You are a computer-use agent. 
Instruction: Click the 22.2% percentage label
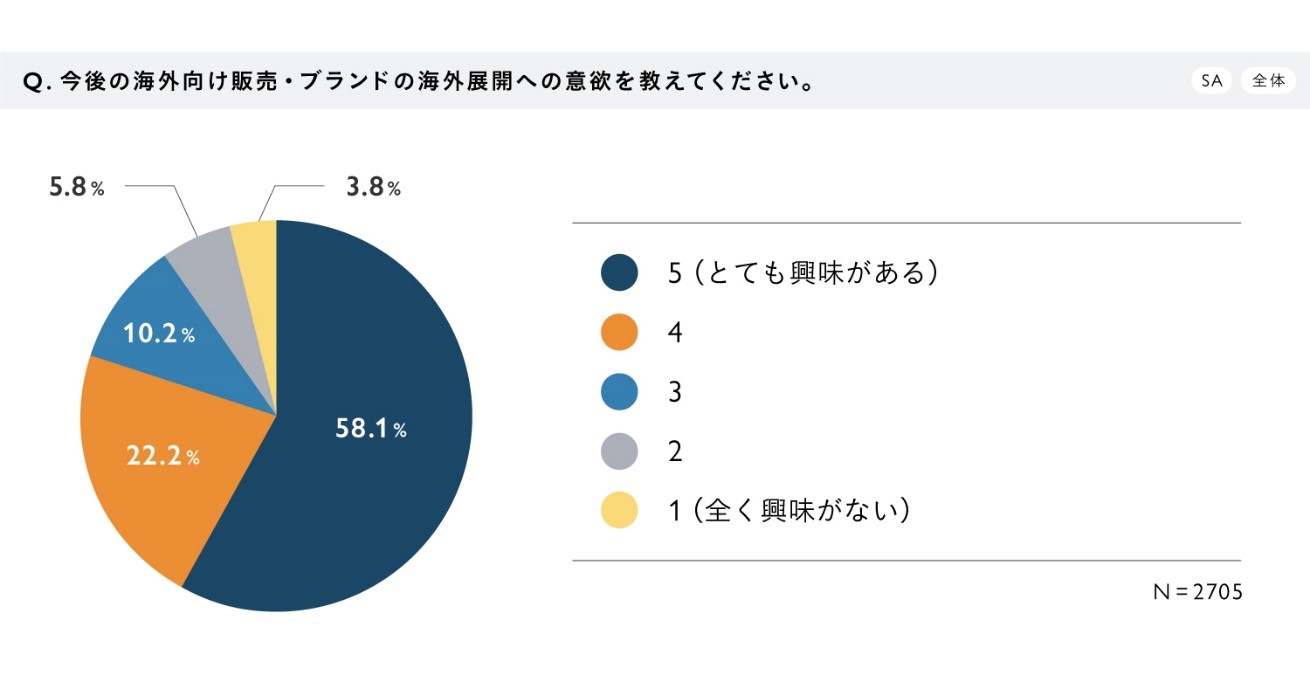click(163, 456)
